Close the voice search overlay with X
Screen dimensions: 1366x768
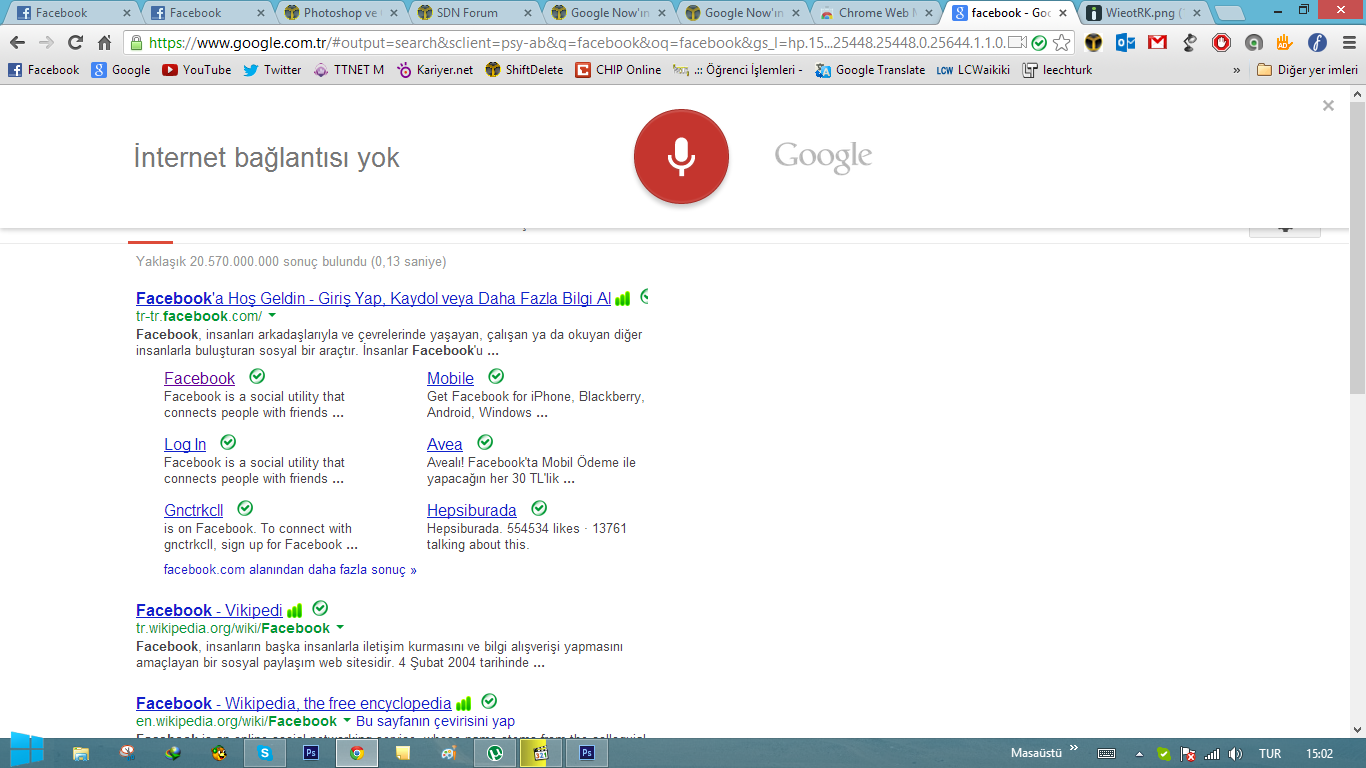pos(1328,105)
